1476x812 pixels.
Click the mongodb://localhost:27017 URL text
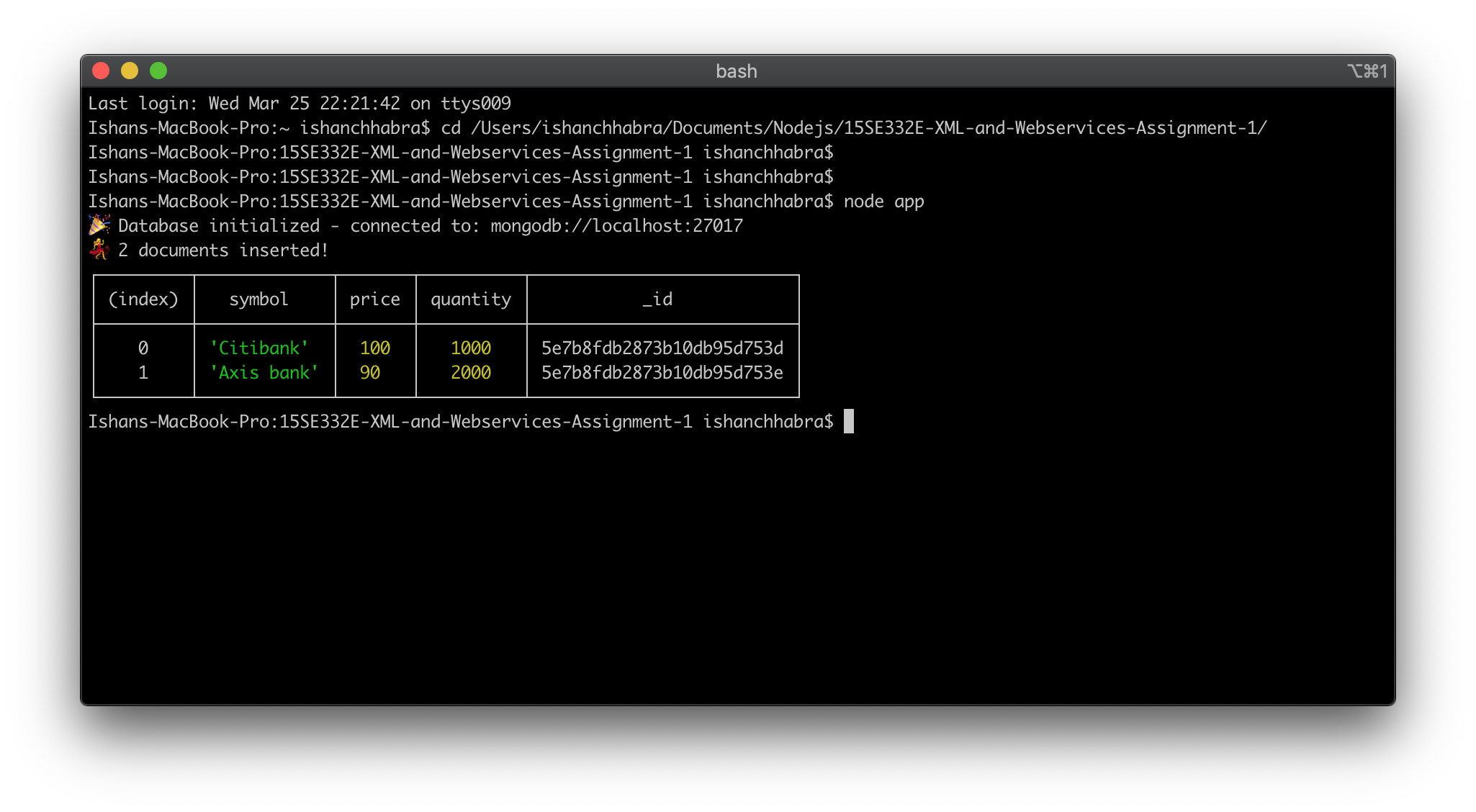click(x=616, y=226)
